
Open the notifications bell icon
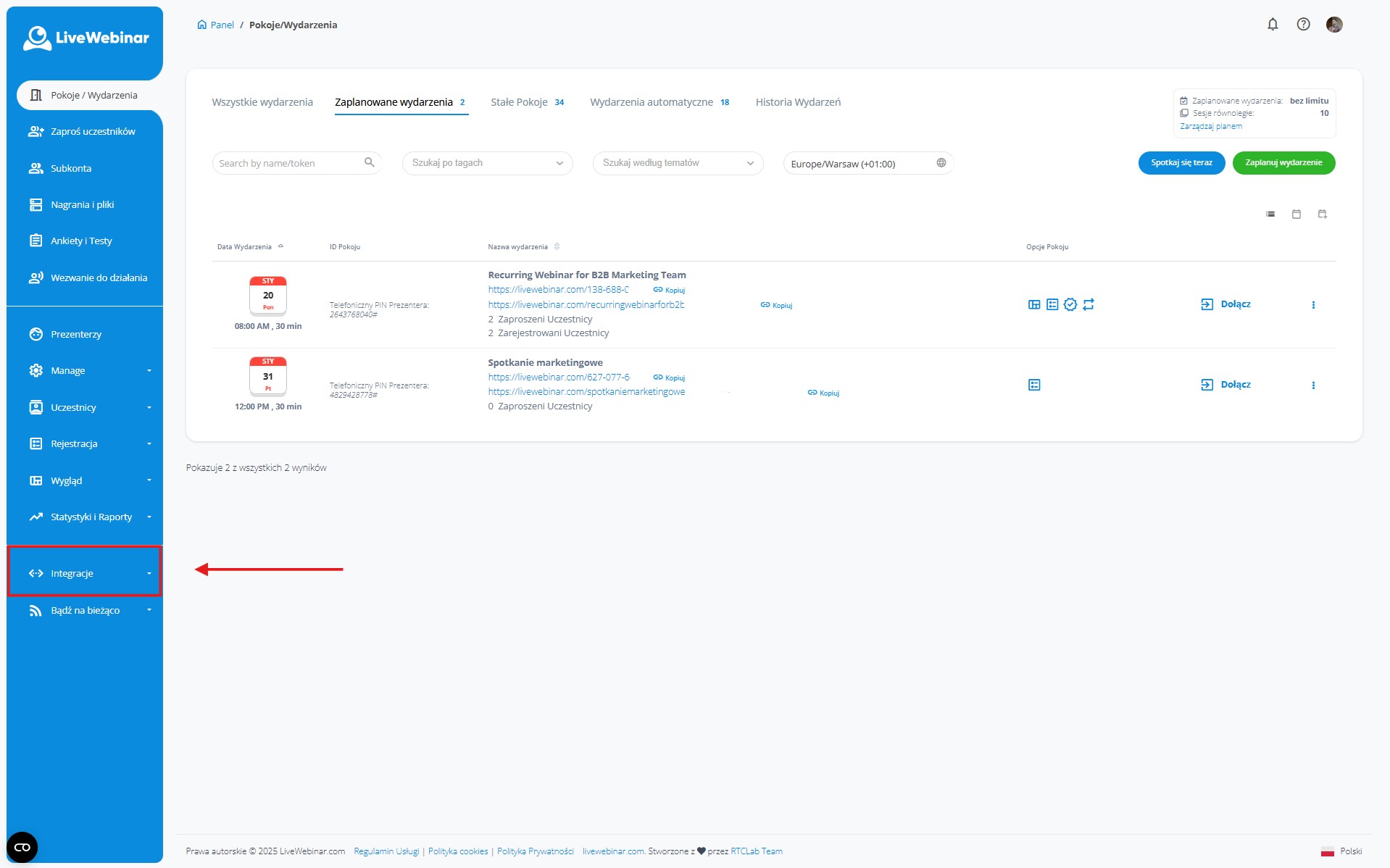pyautogui.click(x=1273, y=24)
